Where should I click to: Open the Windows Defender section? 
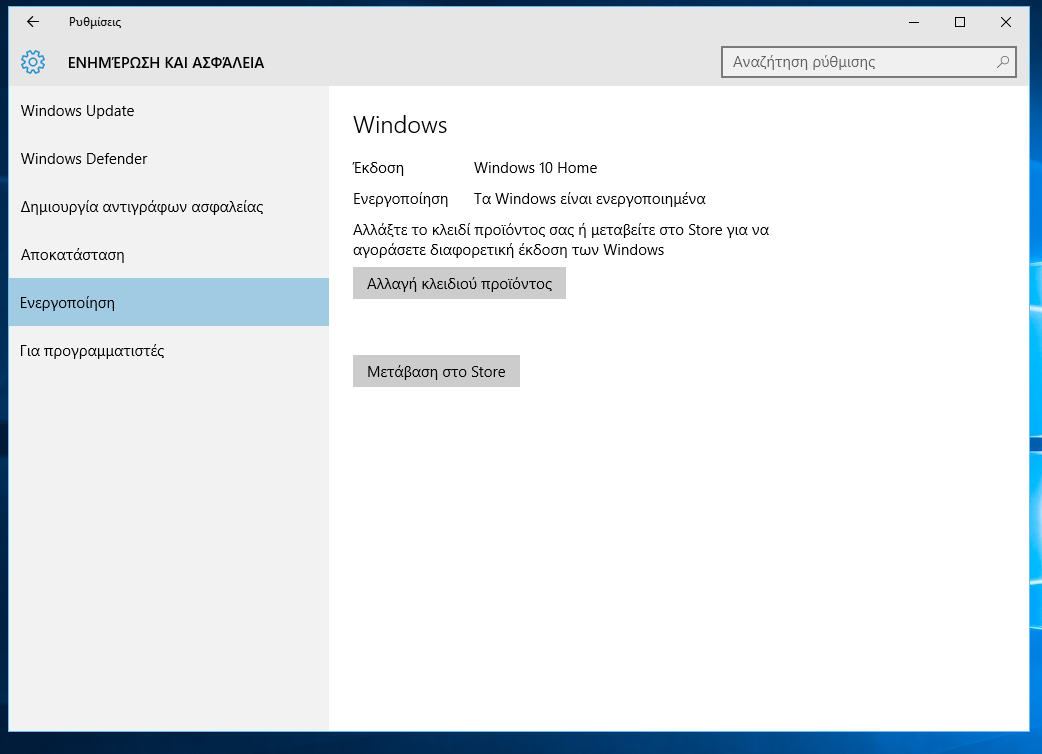[x=169, y=159]
